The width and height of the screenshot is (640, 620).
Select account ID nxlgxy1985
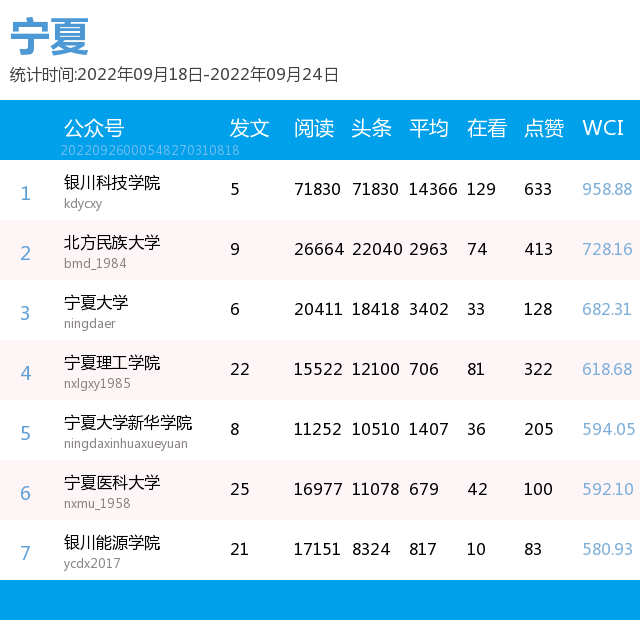point(97,383)
